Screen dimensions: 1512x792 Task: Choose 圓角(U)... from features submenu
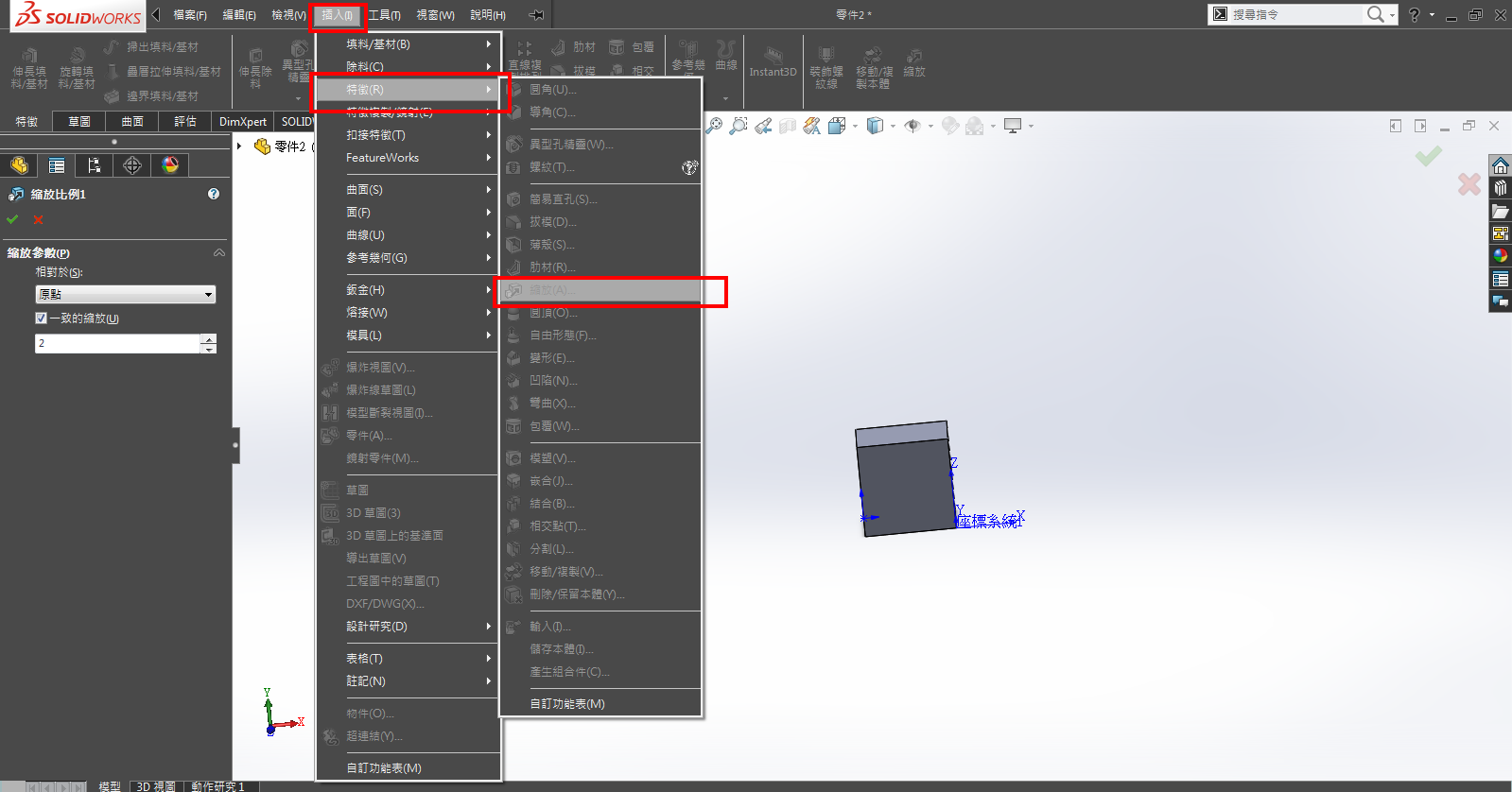(x=601, y=90)
